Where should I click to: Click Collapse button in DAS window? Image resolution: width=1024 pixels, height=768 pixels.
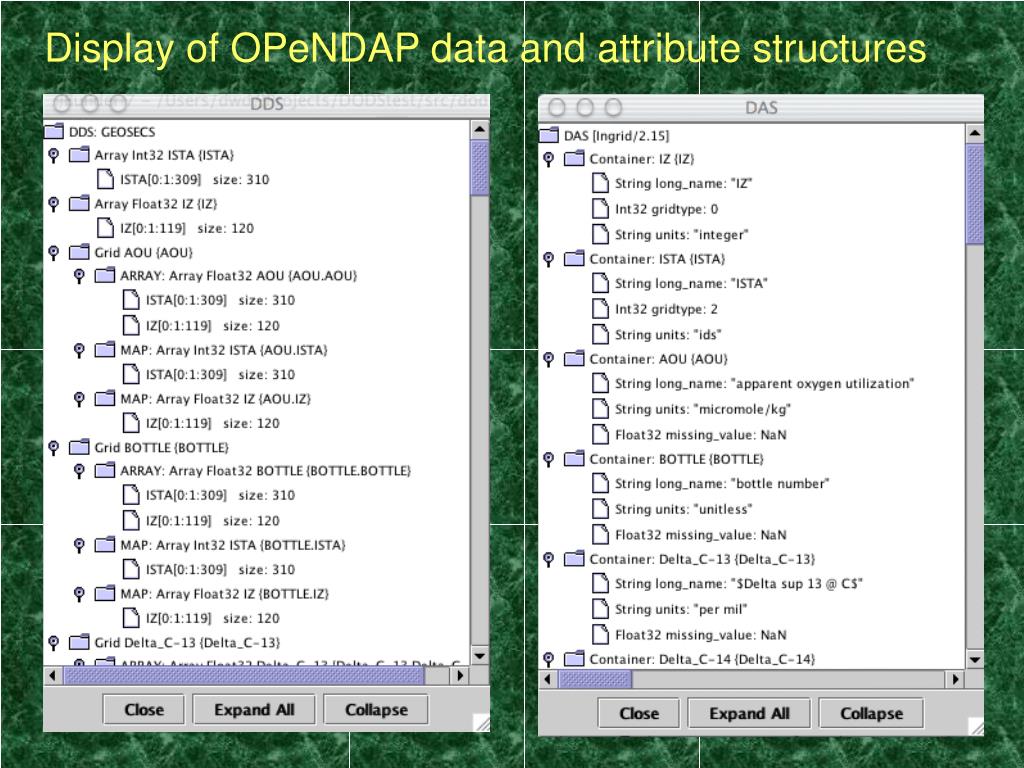871,713
